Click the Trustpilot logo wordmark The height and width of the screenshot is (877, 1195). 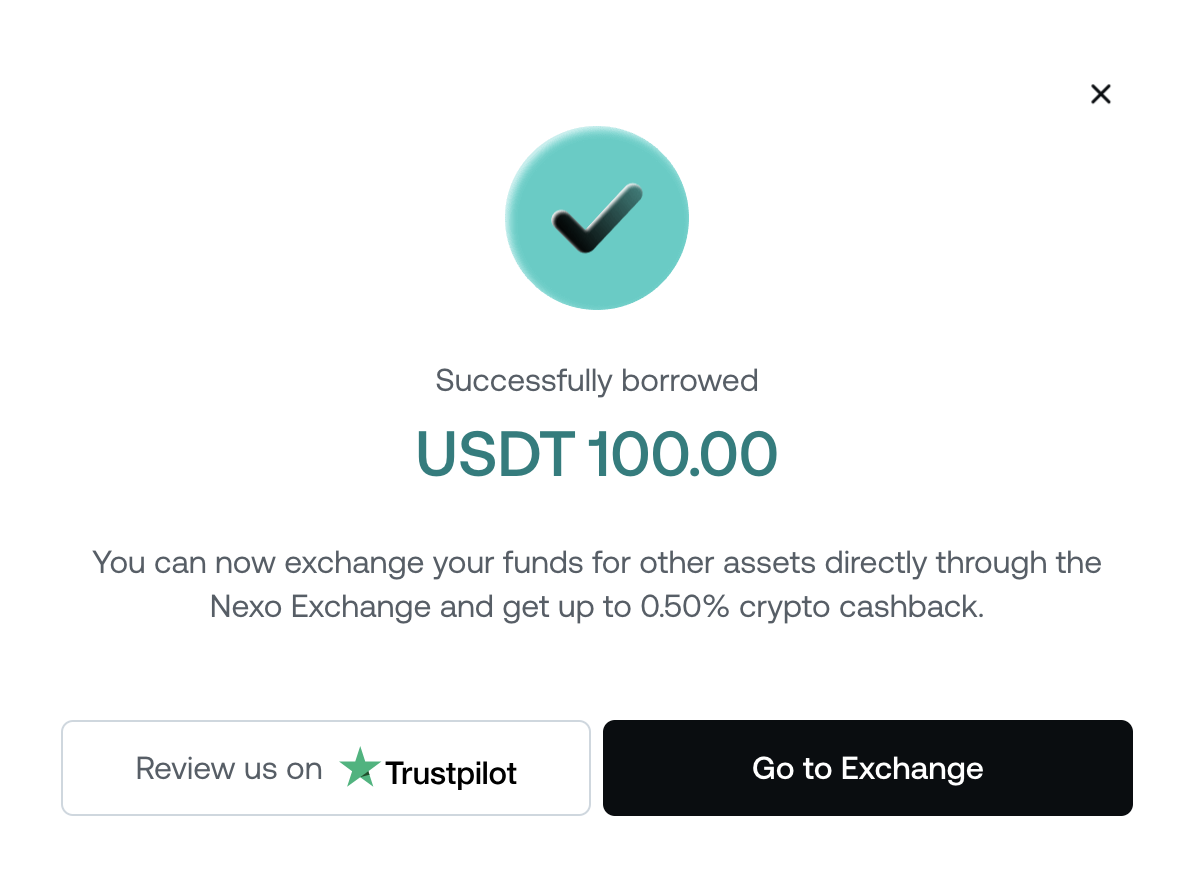[449, 770]
